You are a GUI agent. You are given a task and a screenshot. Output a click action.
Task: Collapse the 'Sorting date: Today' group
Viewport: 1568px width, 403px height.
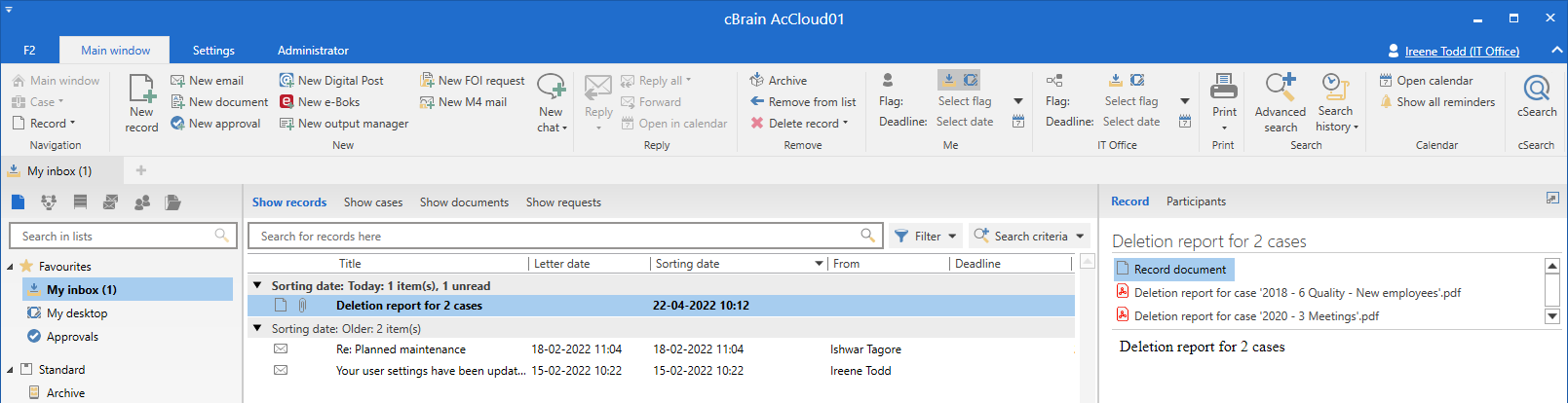coord(257,286)
